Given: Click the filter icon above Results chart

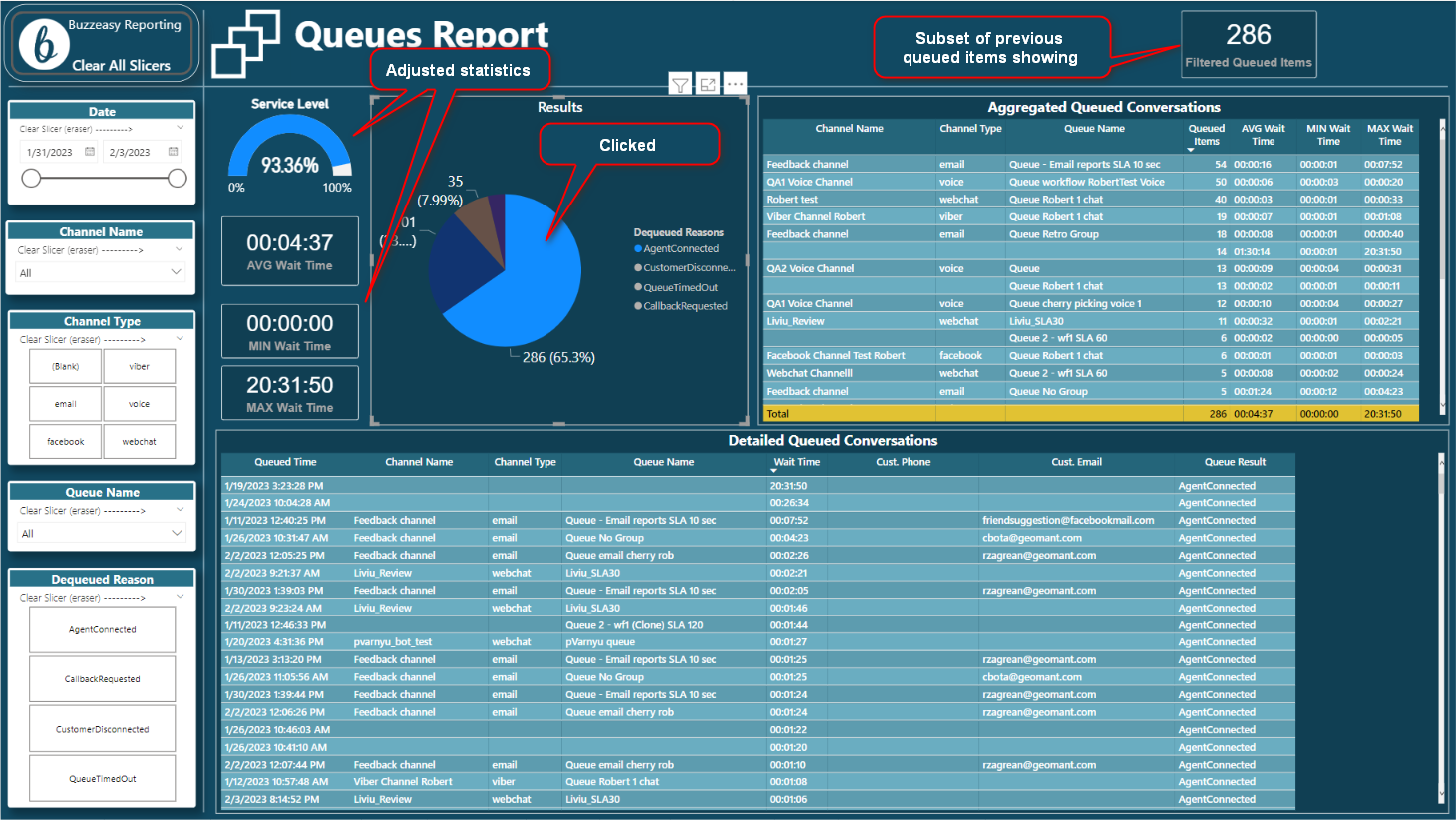Looking at the screenshot, I should click(x=679, y=85).
